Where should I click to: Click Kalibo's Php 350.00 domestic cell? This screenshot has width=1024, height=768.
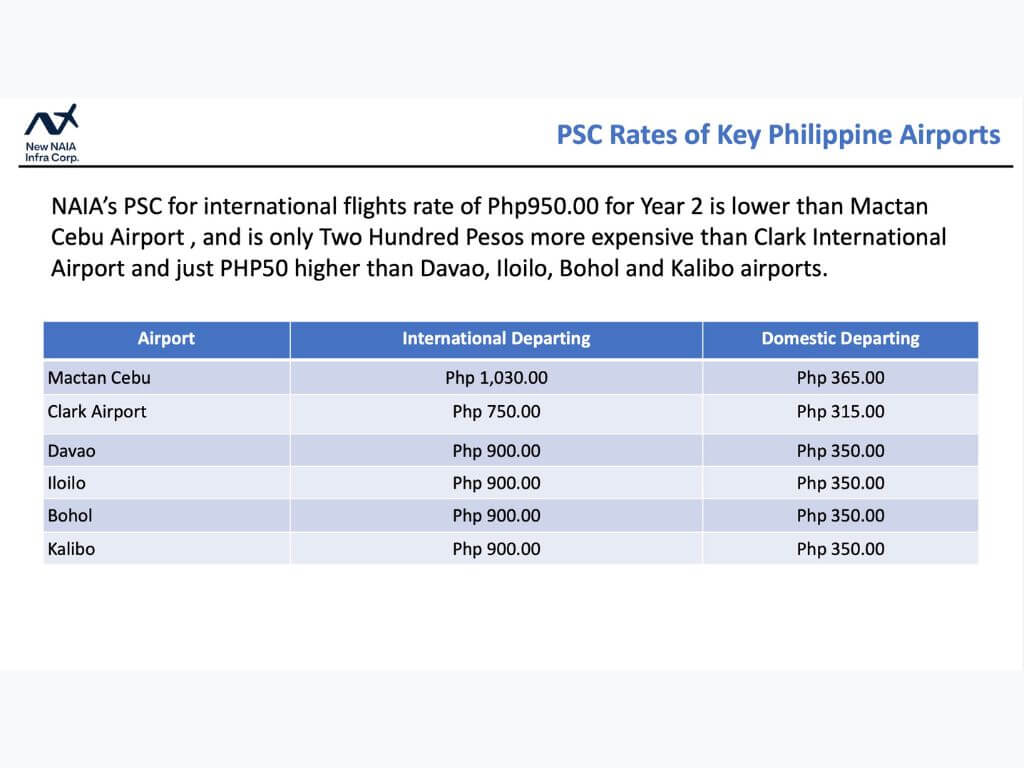pos(840,549)
